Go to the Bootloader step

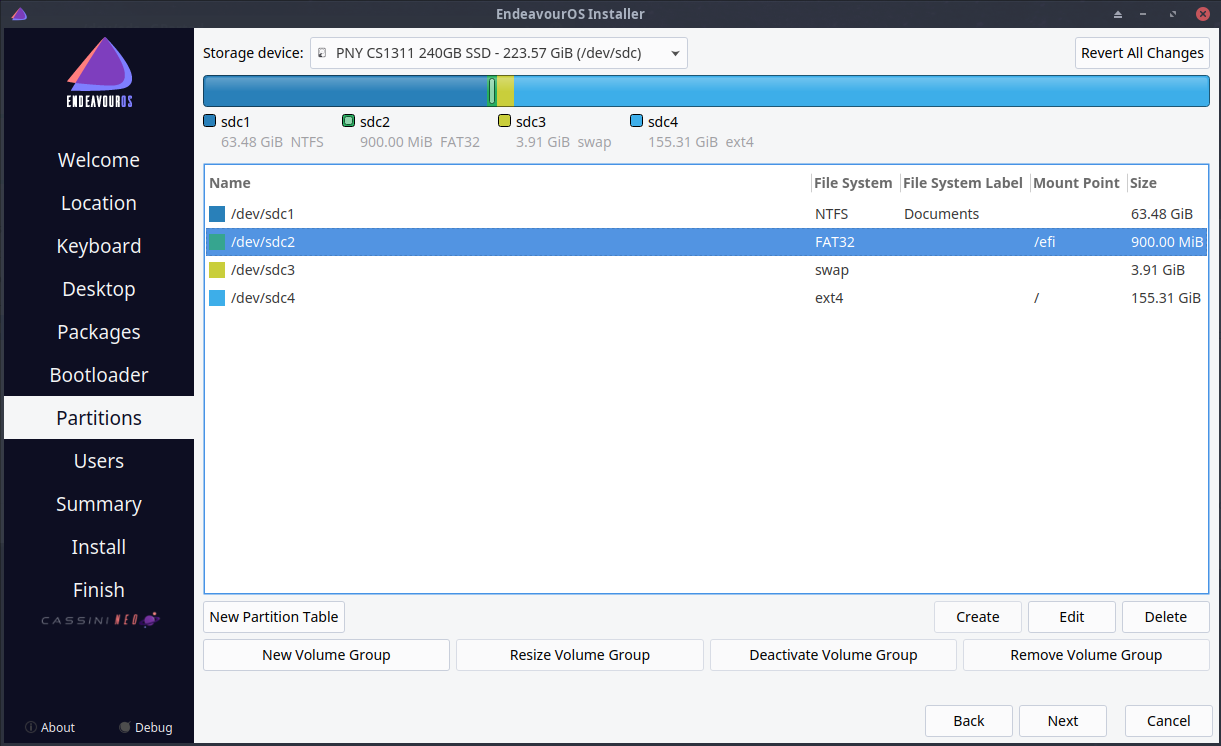[99, 375]
